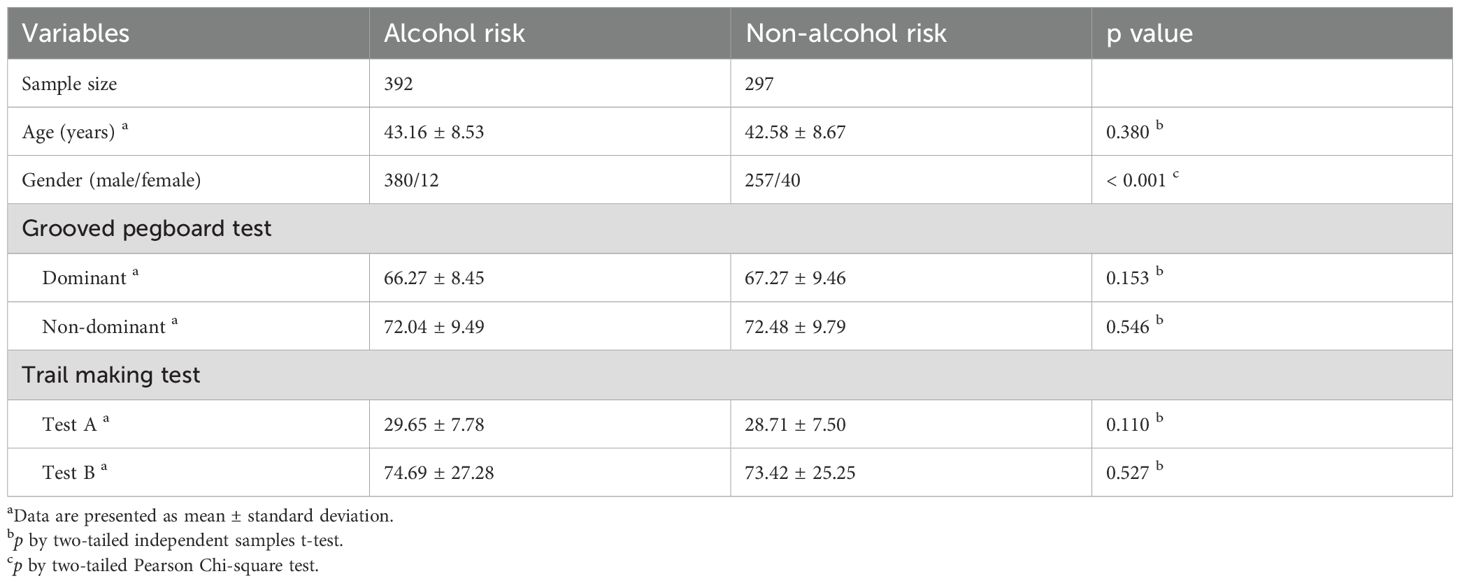Click the Alcohol risk column header
This screenshot has width=1460, height=583.
tap(455, 33)
